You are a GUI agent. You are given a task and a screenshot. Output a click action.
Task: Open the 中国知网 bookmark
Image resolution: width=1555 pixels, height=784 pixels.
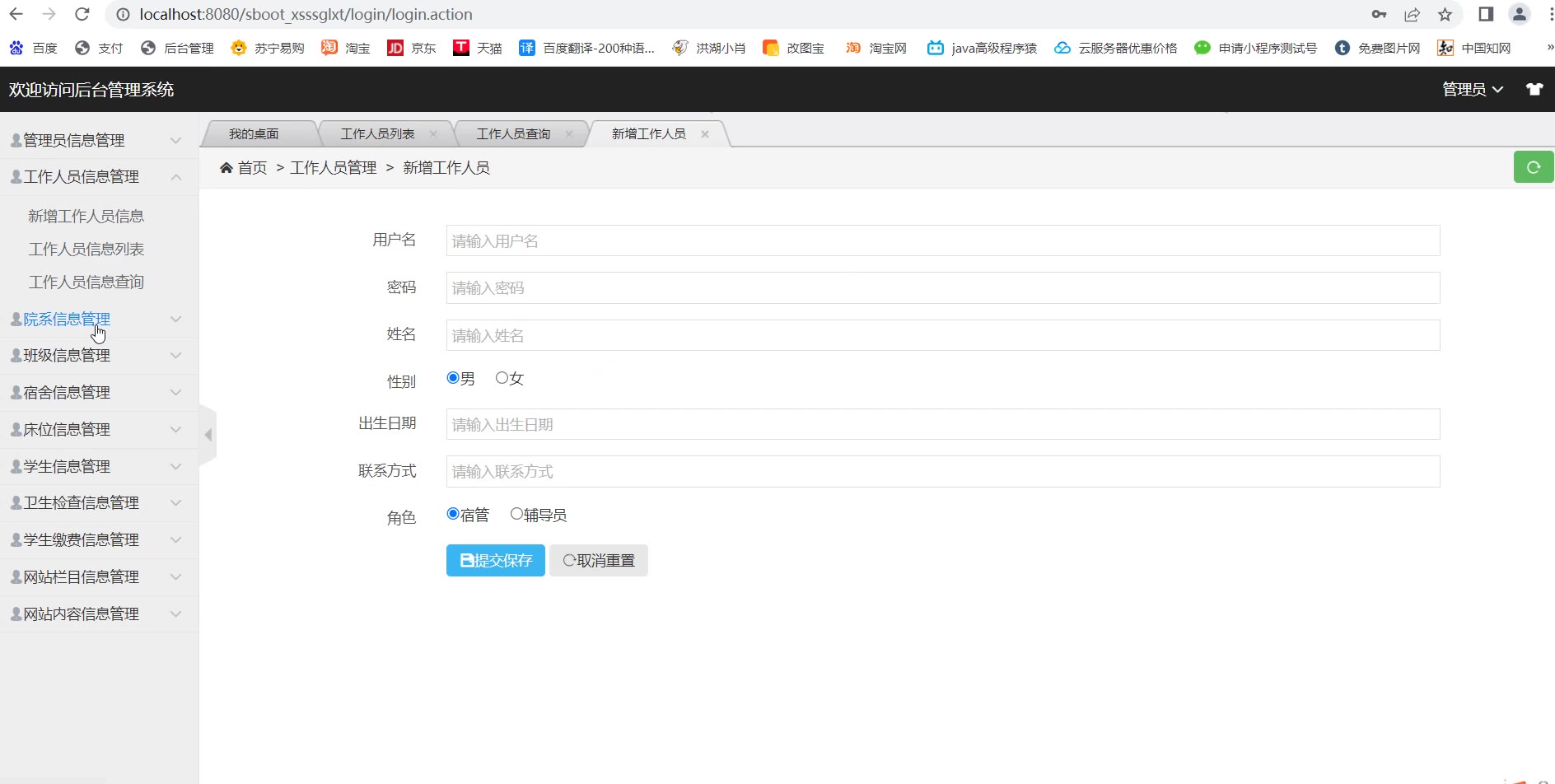[1474, 48]
